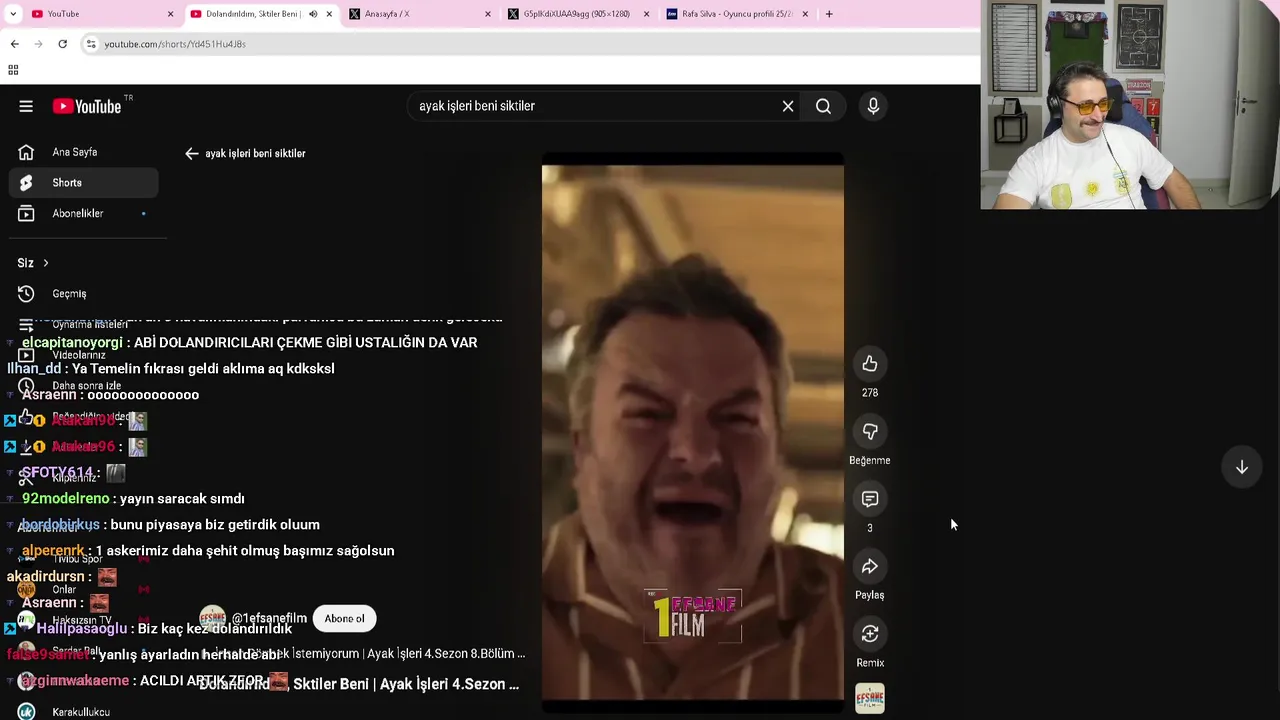Subscribe with the Abone ol button
Viewport: 1280px width, 720px height.
click(344, 618)
